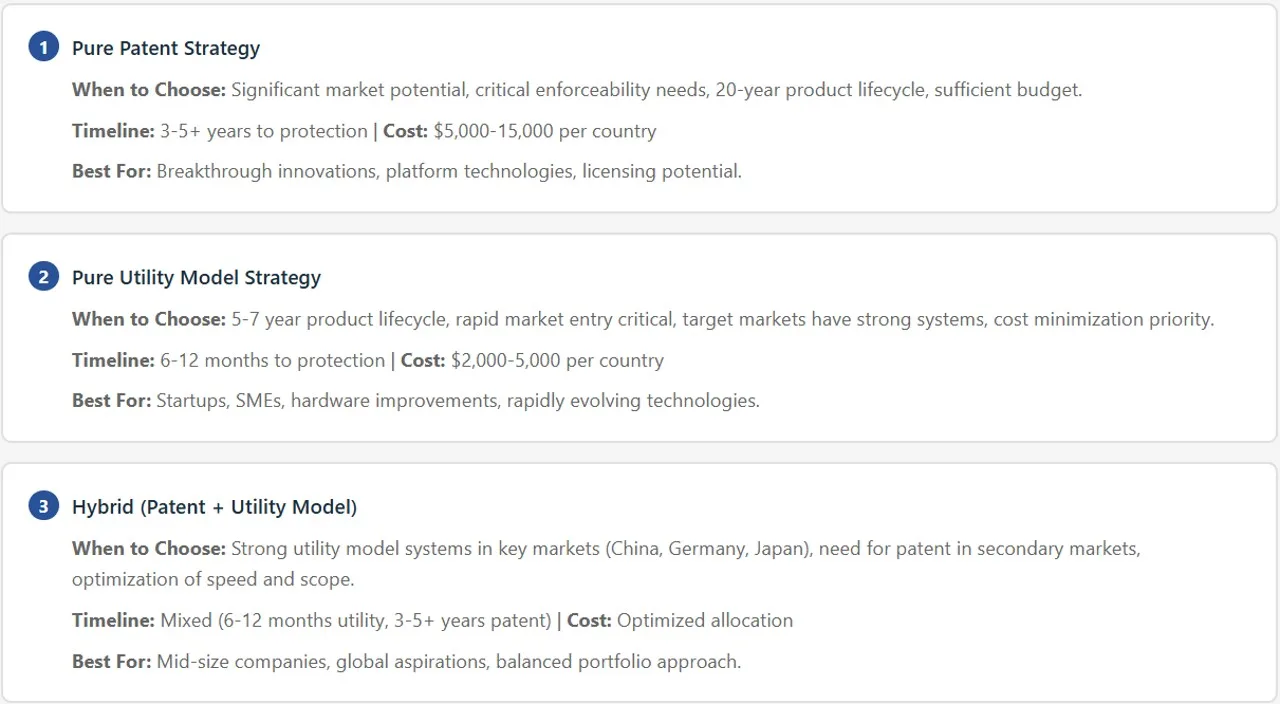This screenshot has height=704, width=1280.
Task: Click the "3-5+ years to protection" timeline text
Action: (x=263, y=131)
